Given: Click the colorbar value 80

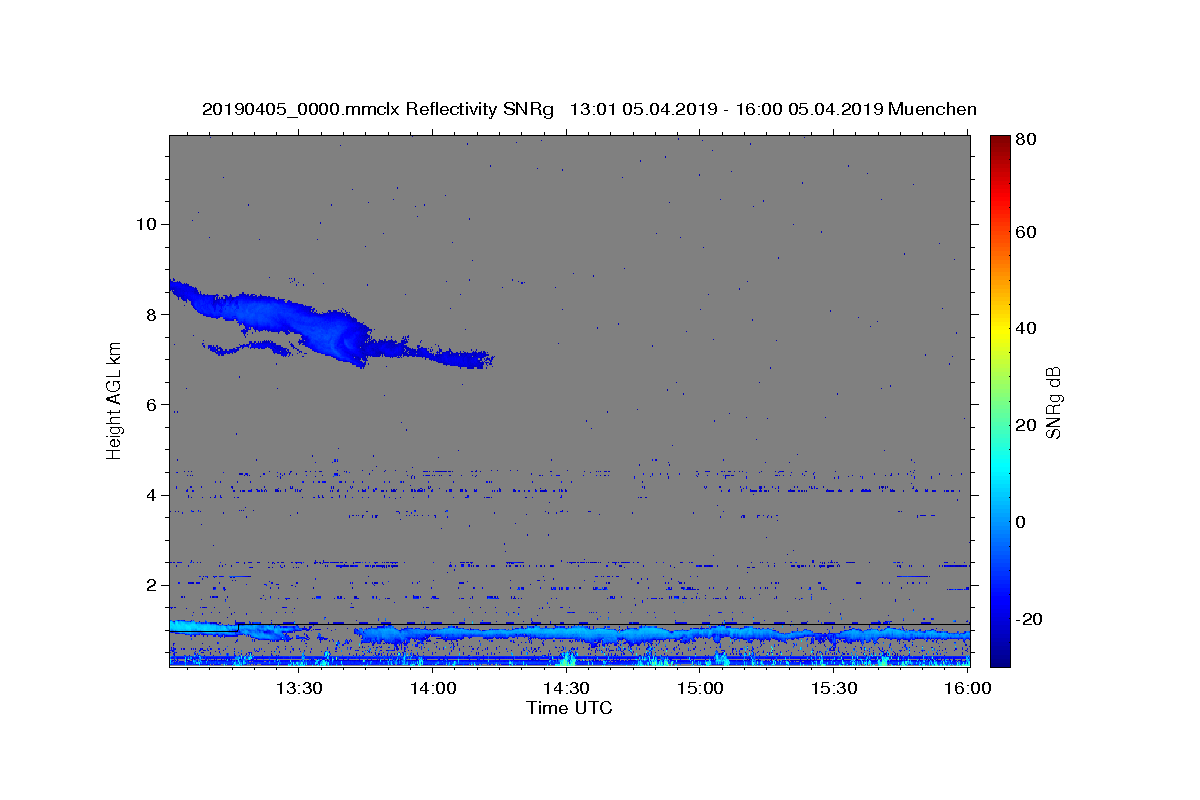Looking at the screenshot, I should click(x=1026, y=140).
